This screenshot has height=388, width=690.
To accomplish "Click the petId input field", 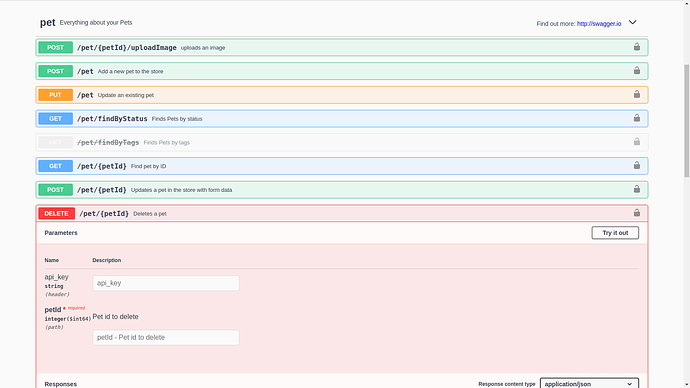I will tap(166, 337).
